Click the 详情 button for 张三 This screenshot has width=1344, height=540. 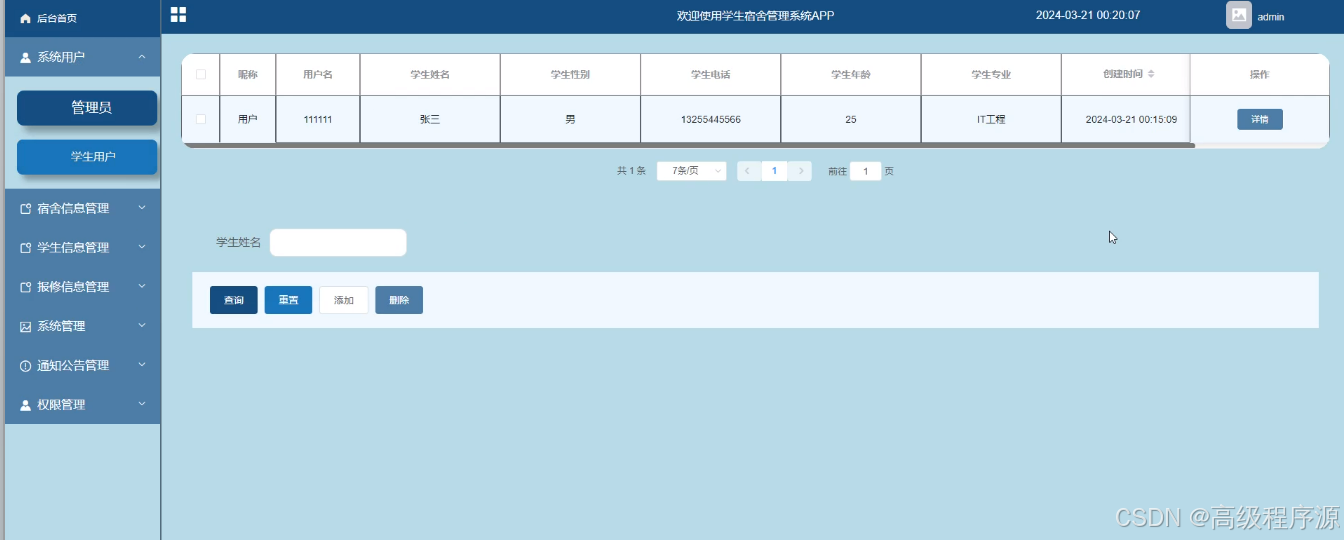tap(1260, 119)
